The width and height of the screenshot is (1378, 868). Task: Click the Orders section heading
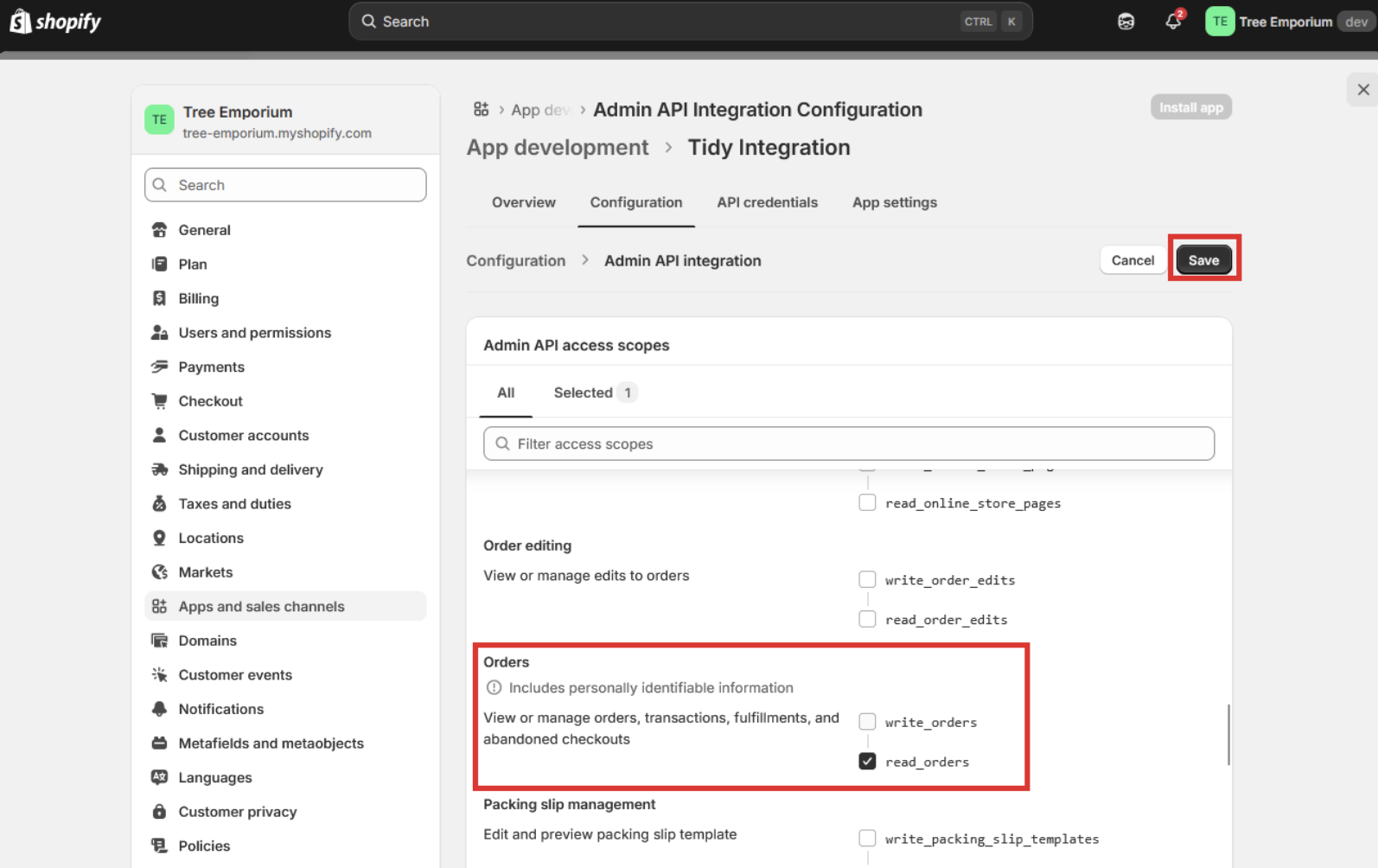click(507, 662)
